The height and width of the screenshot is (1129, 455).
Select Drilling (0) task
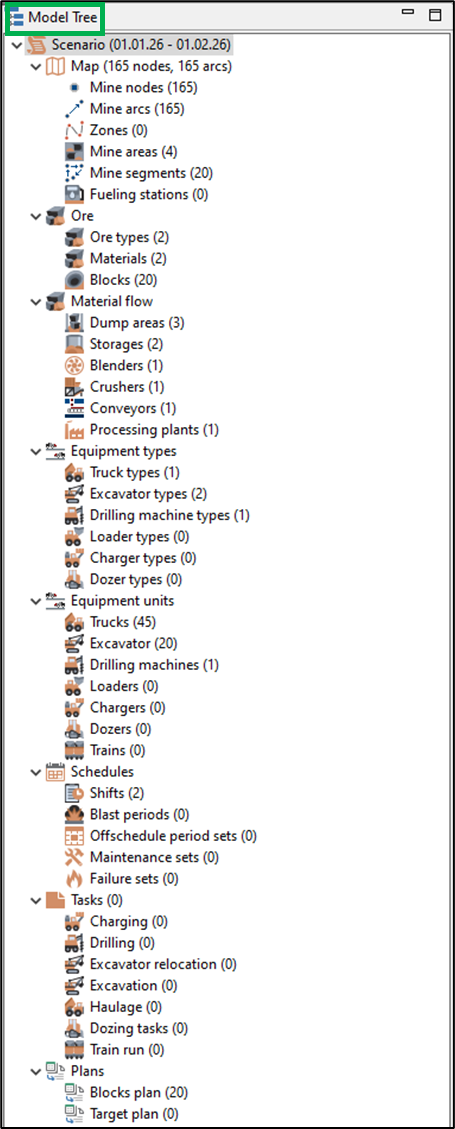(x=122, y=943)
